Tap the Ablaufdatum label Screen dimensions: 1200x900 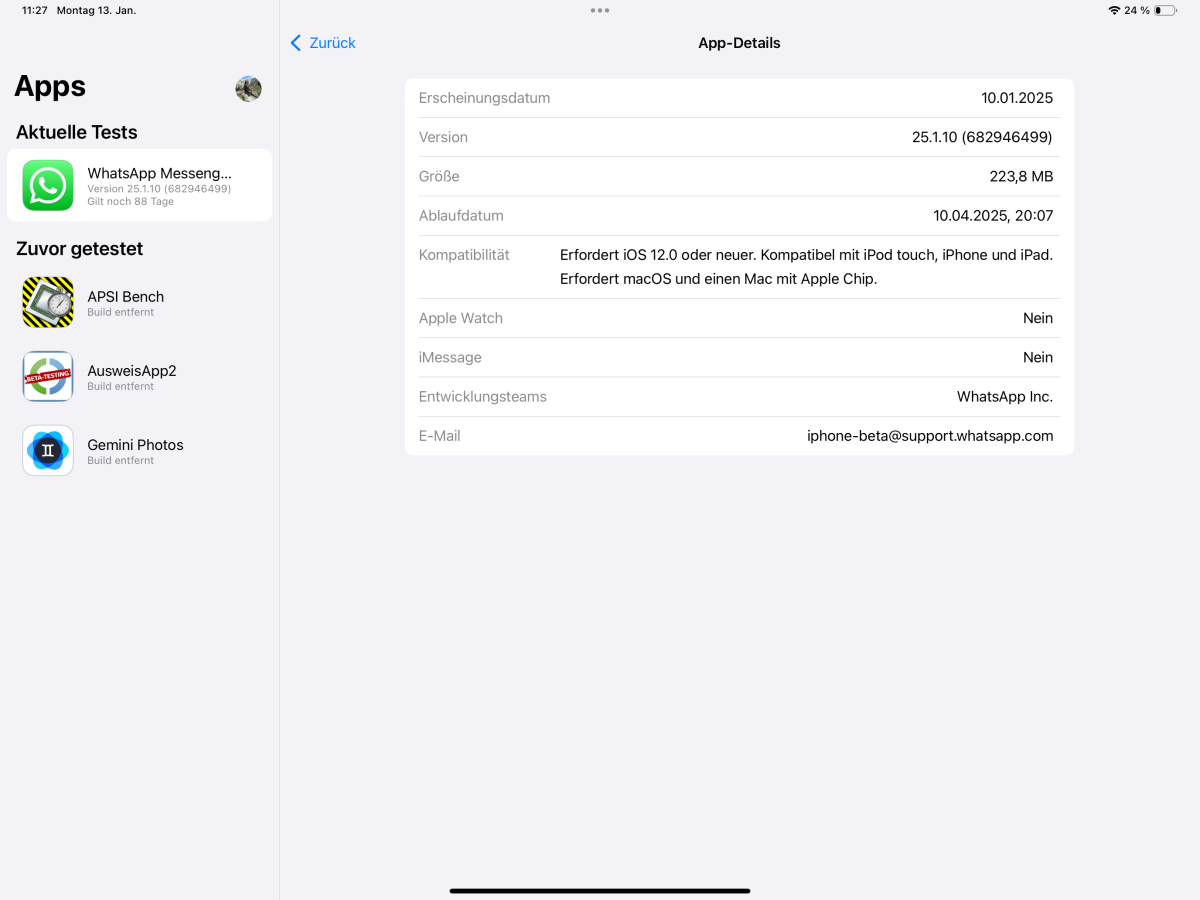[461, 215]
